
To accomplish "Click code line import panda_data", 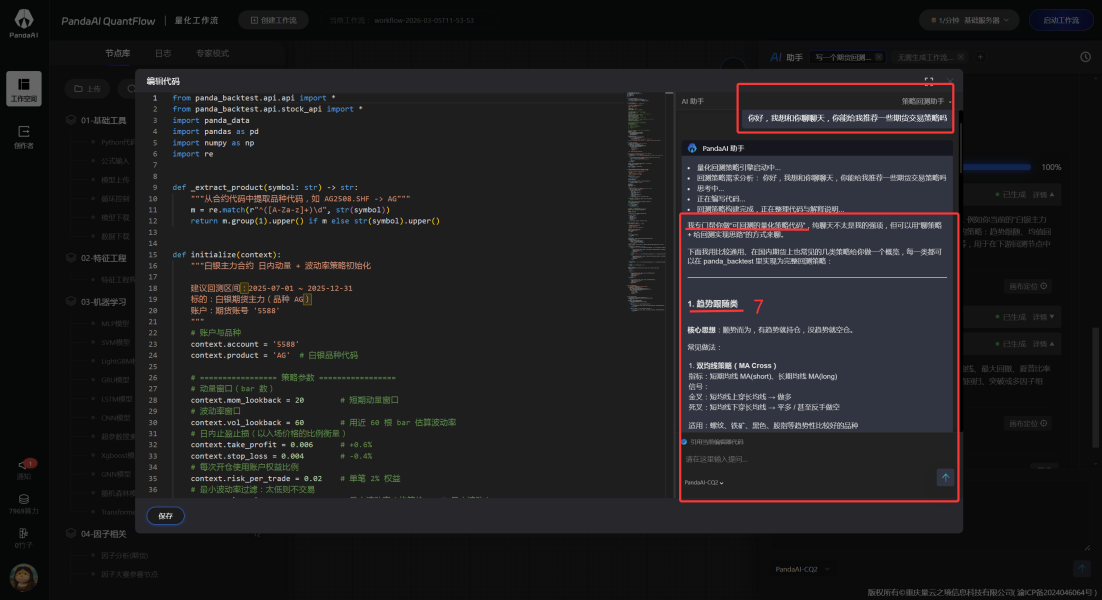I will 211,120.
